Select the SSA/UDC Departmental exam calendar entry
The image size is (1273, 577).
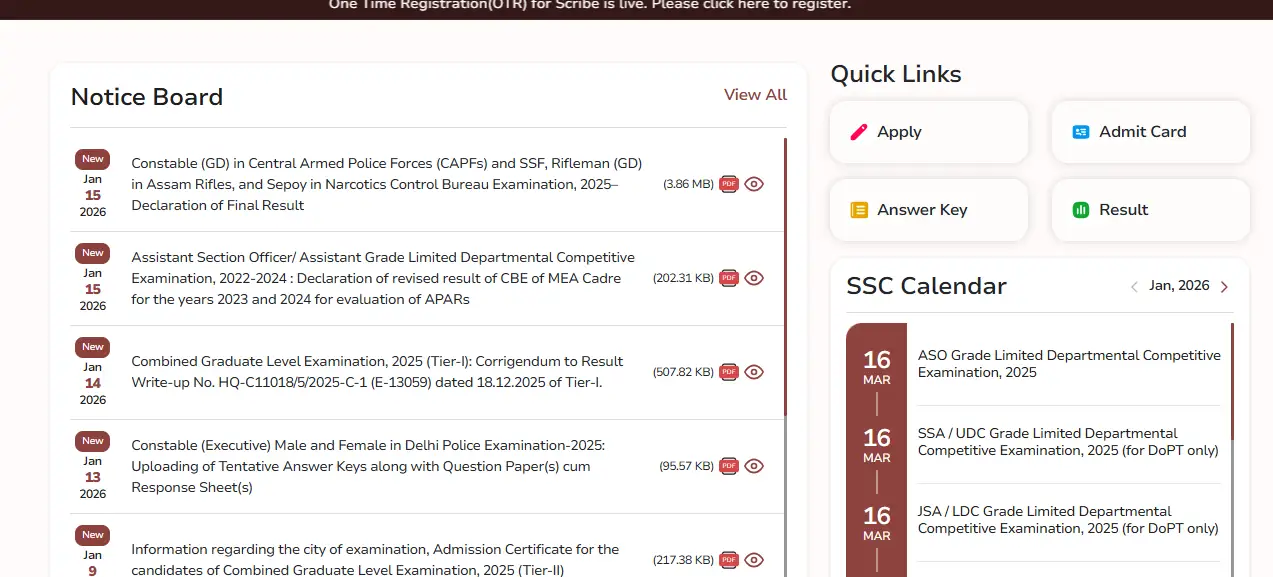click(x=1069, y=441)
